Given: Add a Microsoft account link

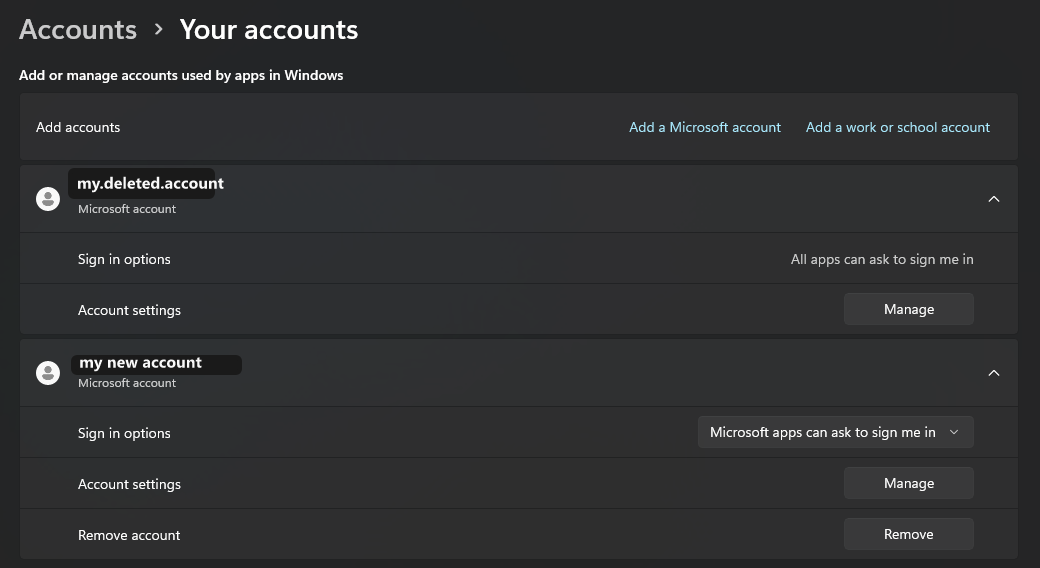Looking at the screenshot, I should coord(705,127).
